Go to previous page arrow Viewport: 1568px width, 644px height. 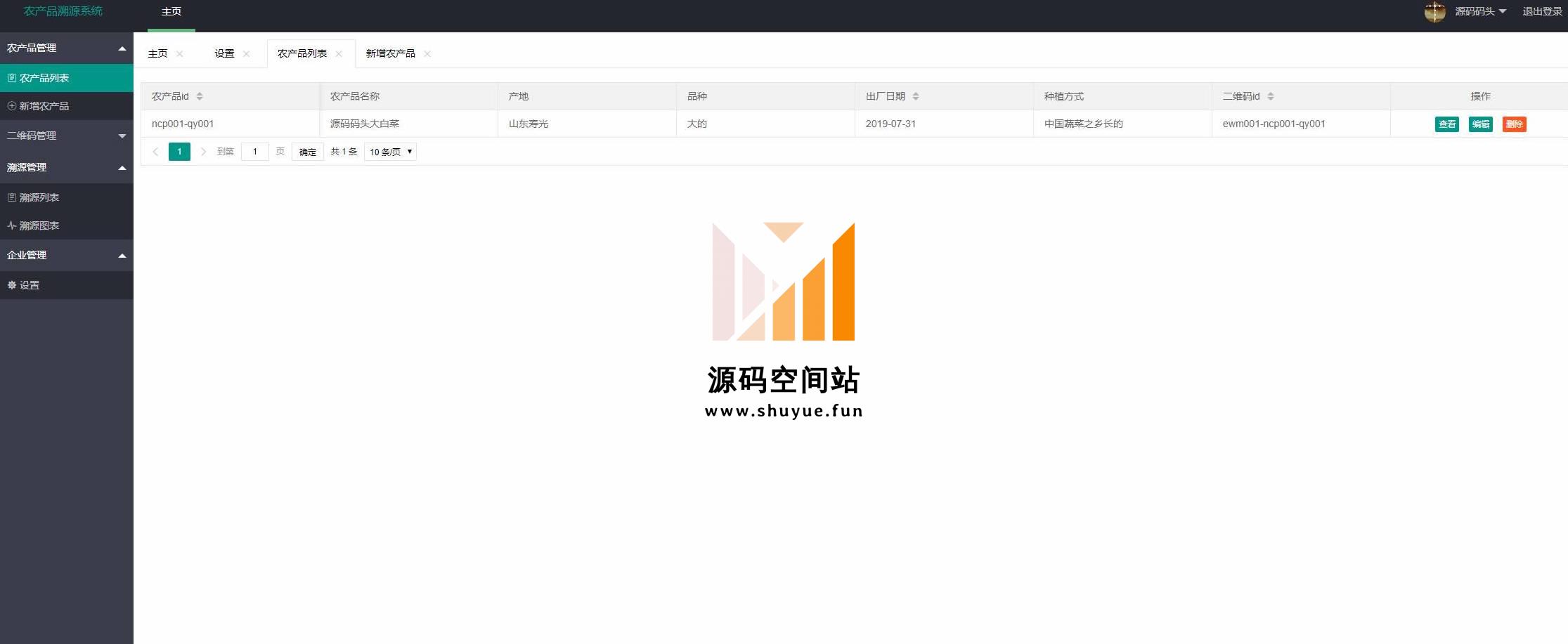155,152
